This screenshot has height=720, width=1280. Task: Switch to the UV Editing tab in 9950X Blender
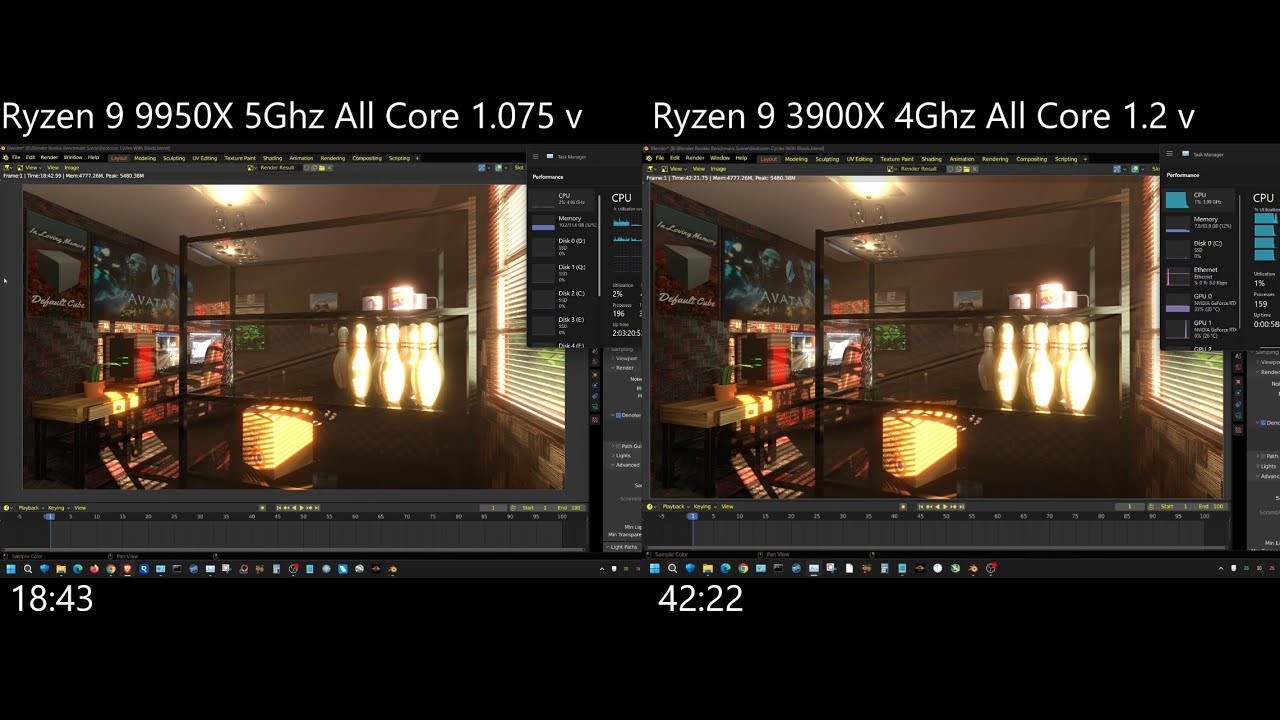[204, 158]
